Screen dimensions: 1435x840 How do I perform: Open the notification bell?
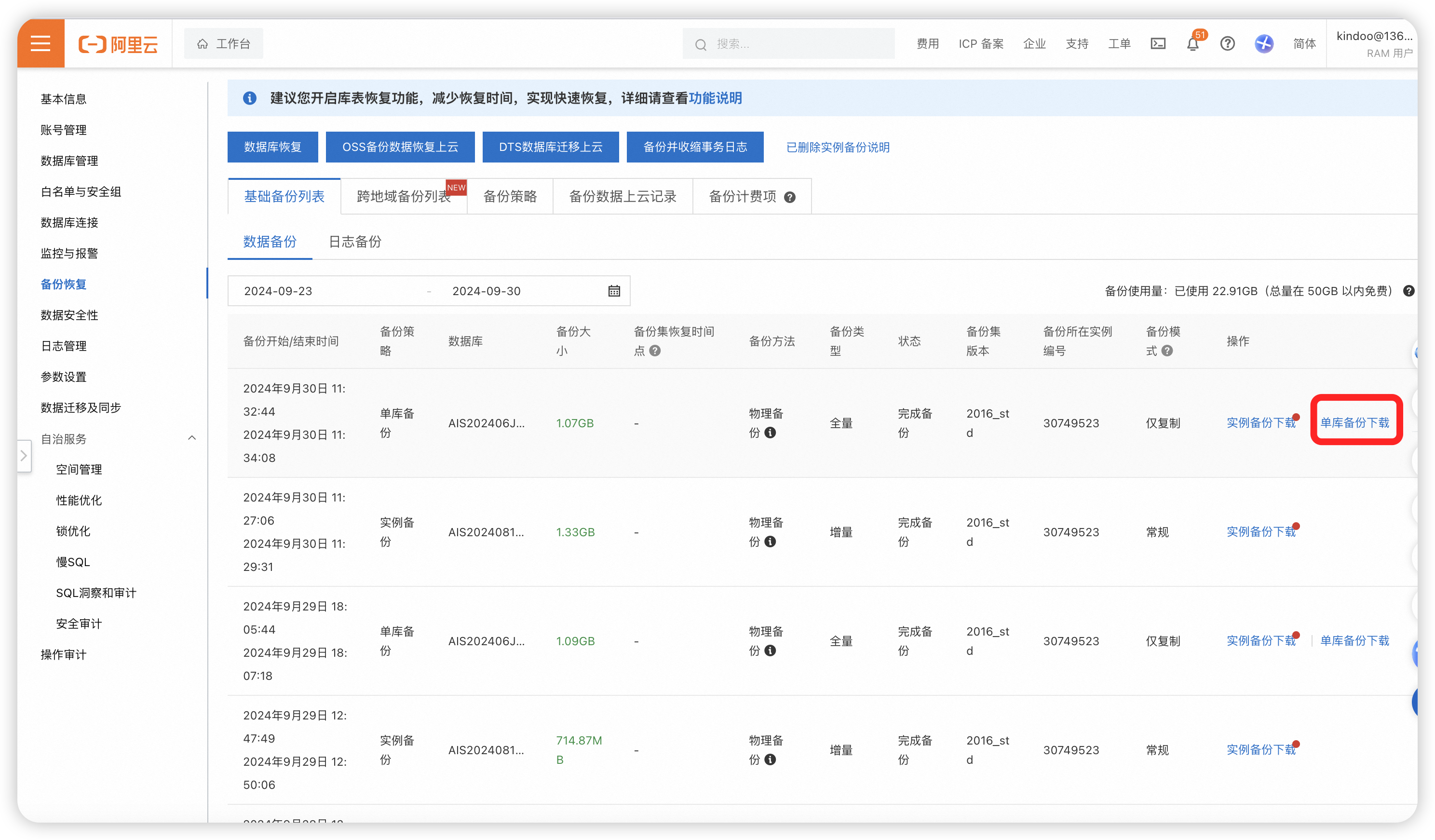(1192, 44)
